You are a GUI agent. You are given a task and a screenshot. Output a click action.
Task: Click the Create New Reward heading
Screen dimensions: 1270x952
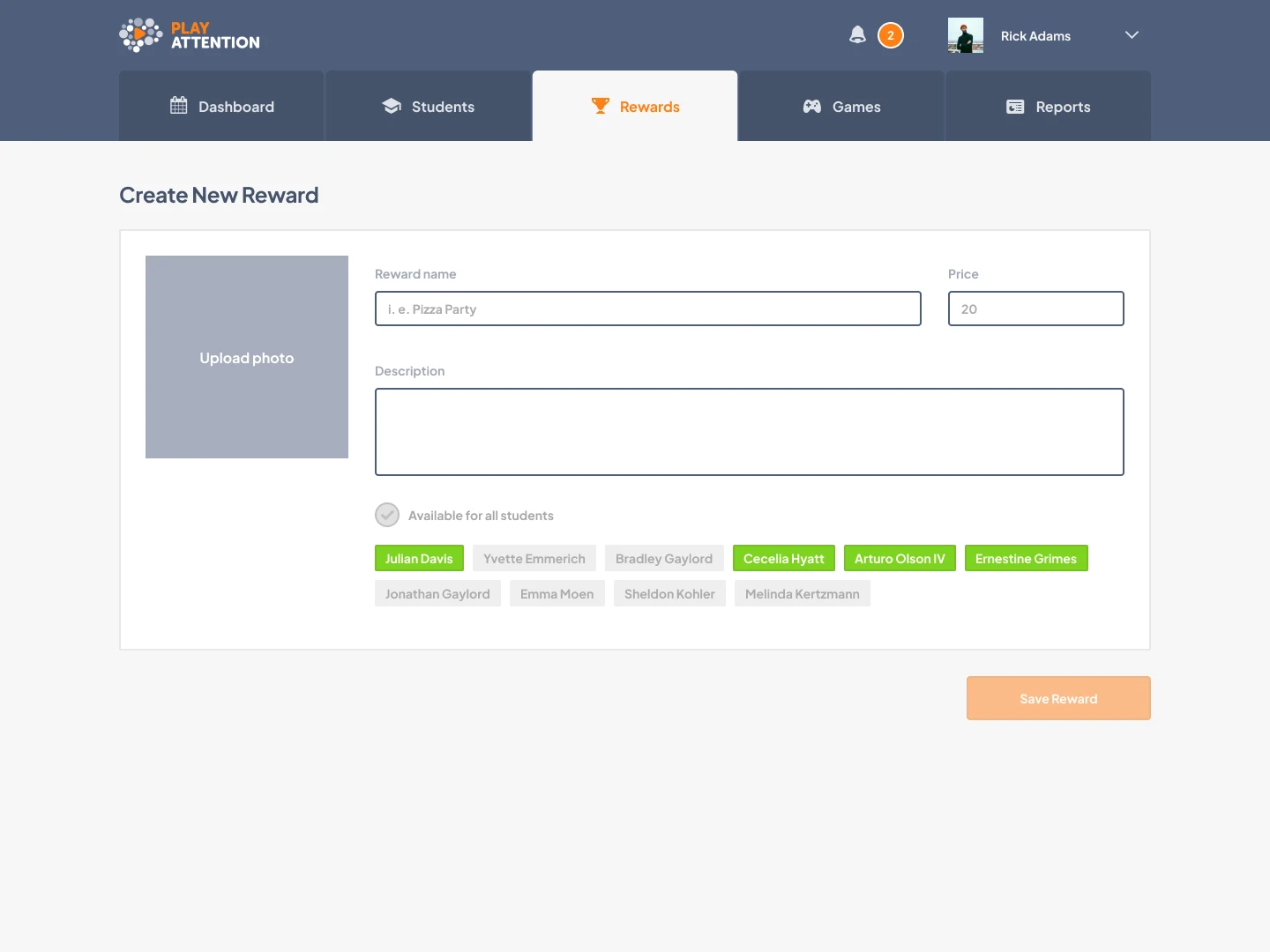tap(219, 195)
